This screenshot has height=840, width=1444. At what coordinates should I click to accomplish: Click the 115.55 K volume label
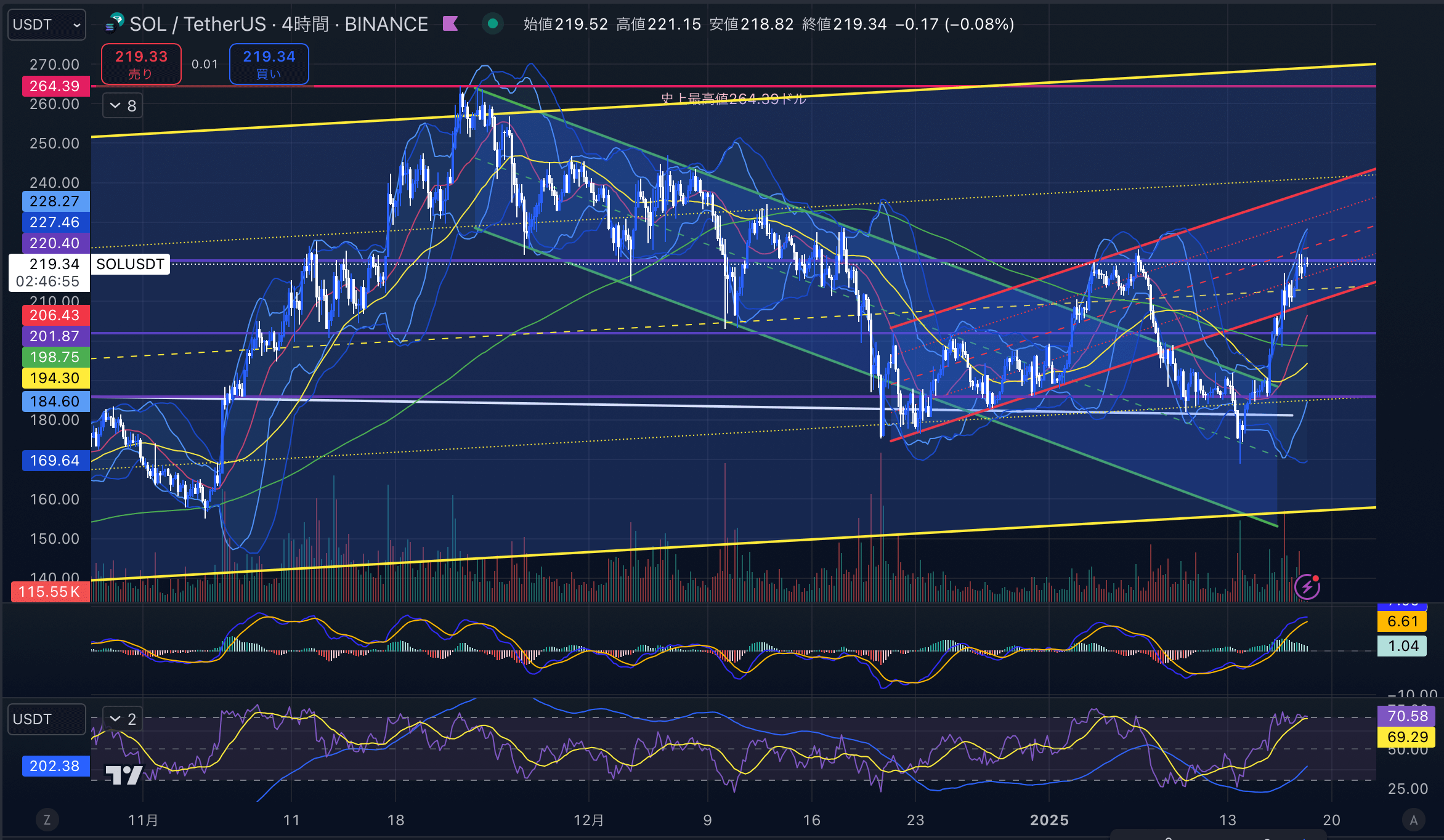pos(50,592)
